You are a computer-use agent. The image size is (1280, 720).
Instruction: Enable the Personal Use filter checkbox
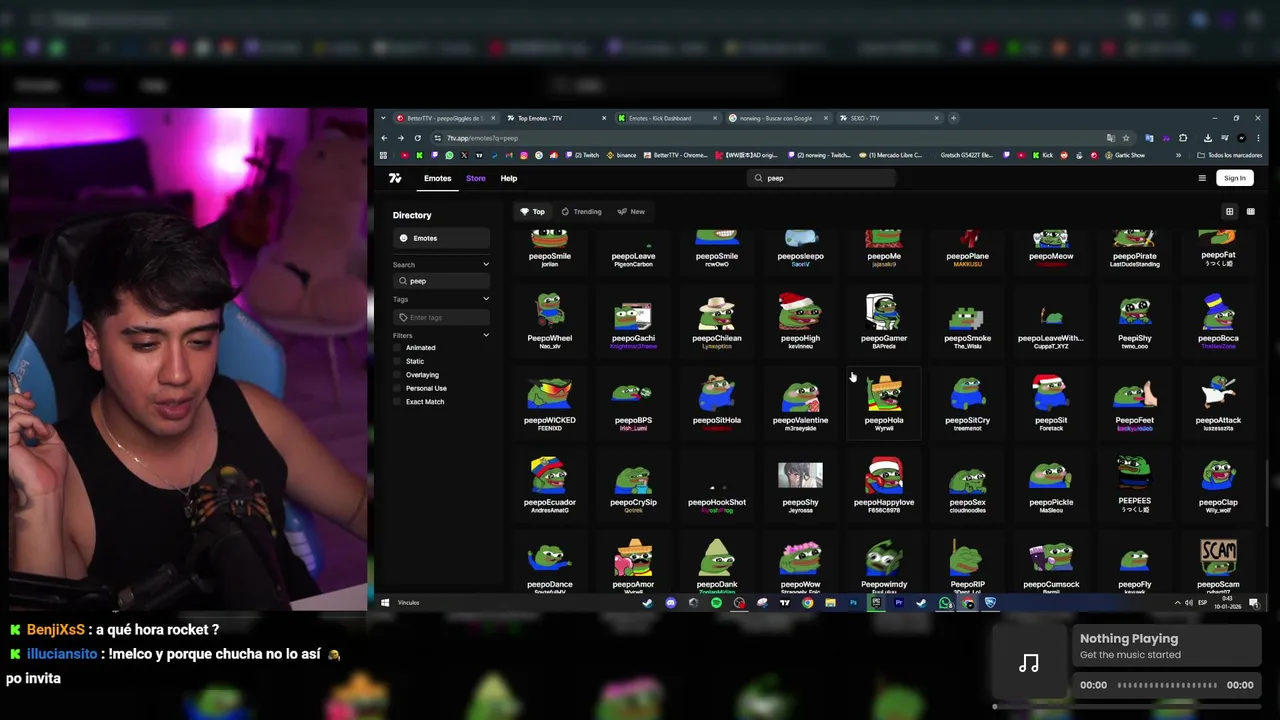397,388
